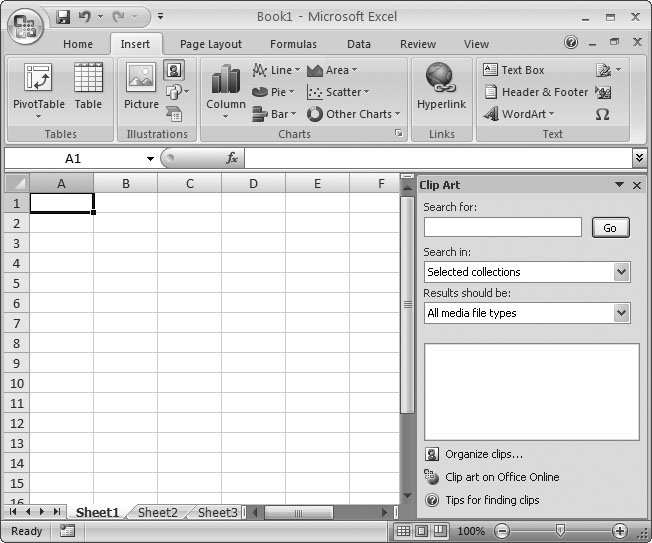
Task: Open the Bar chart dropdown
Action: tap(274, 114)
